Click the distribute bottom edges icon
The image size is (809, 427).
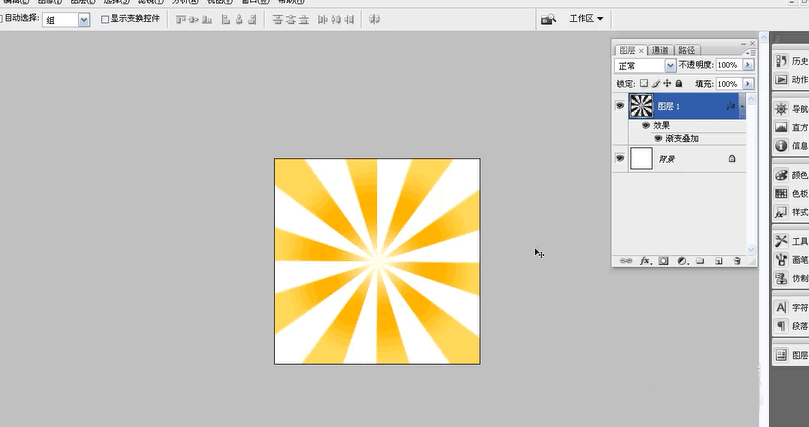pos(304,20)
